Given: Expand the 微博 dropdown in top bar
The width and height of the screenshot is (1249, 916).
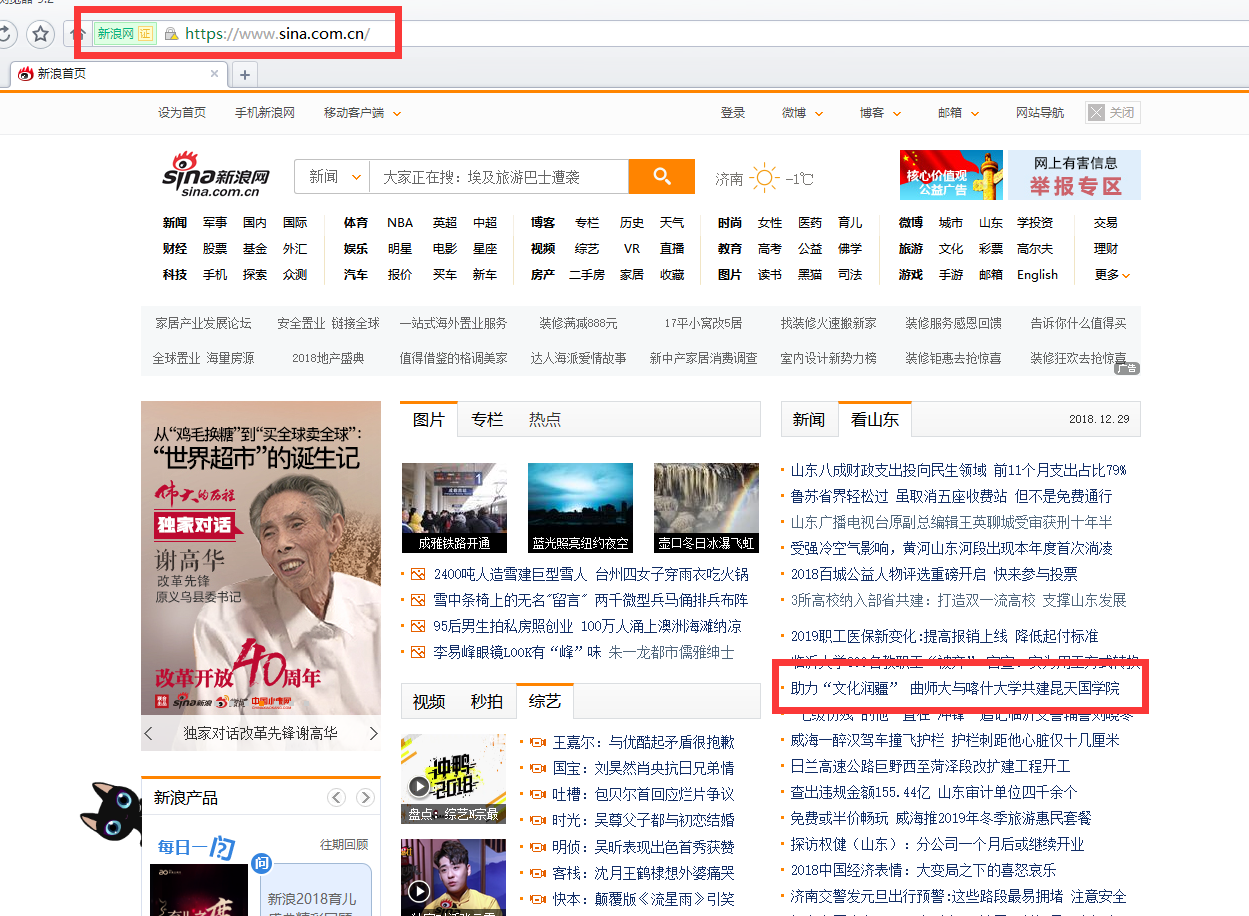Looking at the screenshot, I should pyautogui.click(x=802, y=113).
